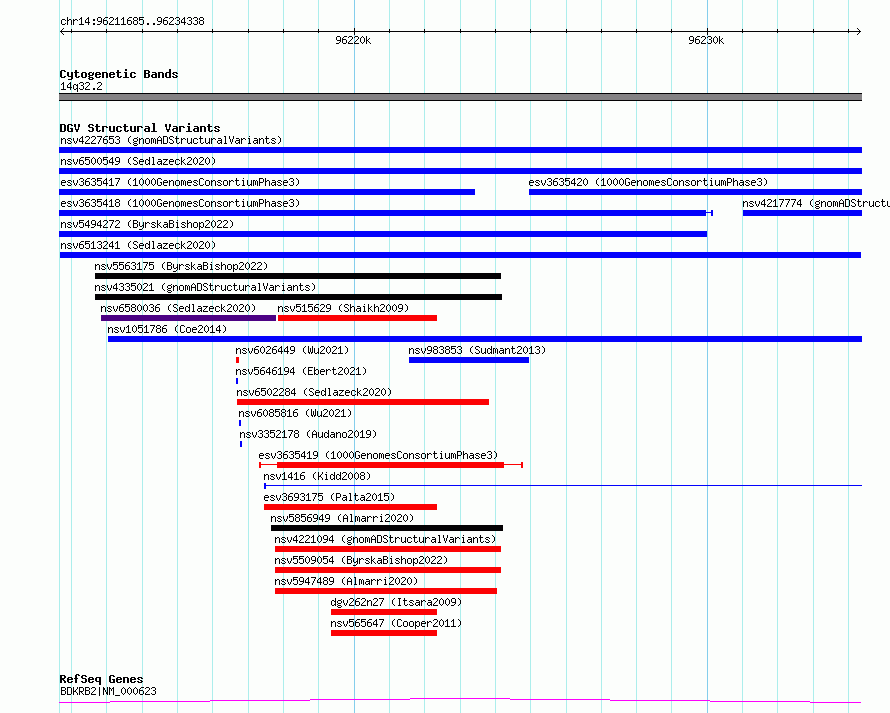Screen dimensions: 890x713
Task: Open esv3635417 1000GenomesConsortiumPhase3 label
Action: pos(180,182)
